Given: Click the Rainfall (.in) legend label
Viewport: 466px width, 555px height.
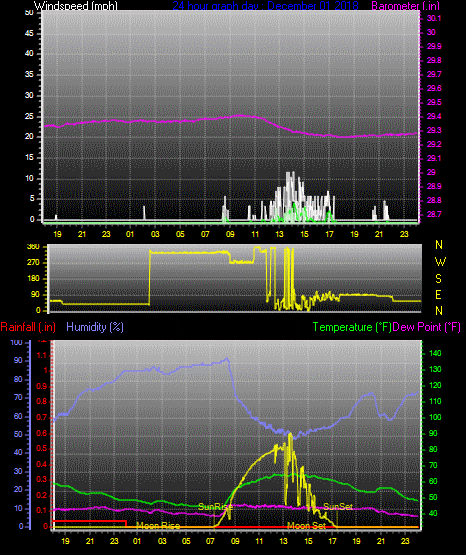Looking at the screenshot, I should pyautogui.click(x=28, y=327).
